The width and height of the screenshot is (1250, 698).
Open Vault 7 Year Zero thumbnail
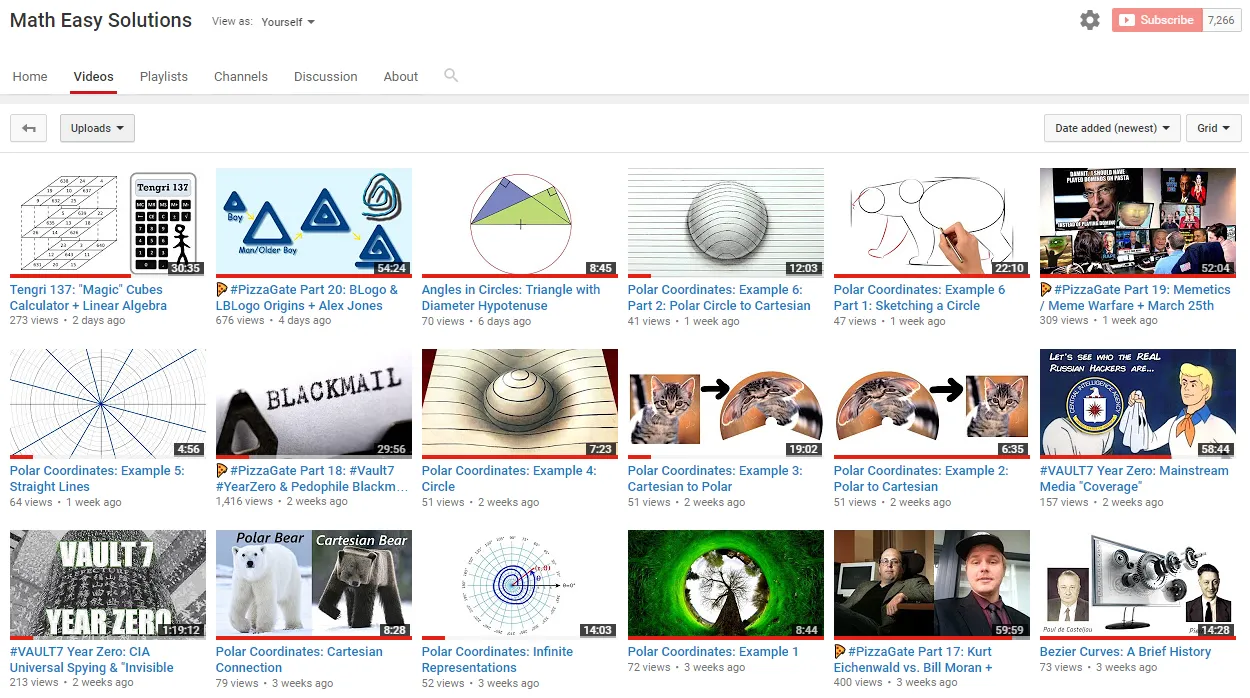pyautogui.click(x=108, y=584)
